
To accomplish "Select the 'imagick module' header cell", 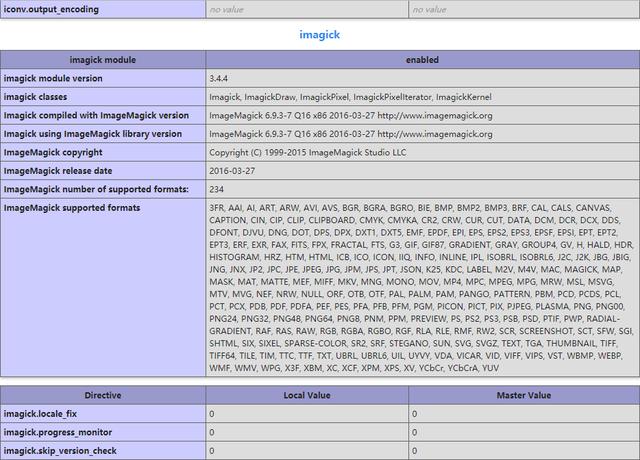I will coord(103,60).
